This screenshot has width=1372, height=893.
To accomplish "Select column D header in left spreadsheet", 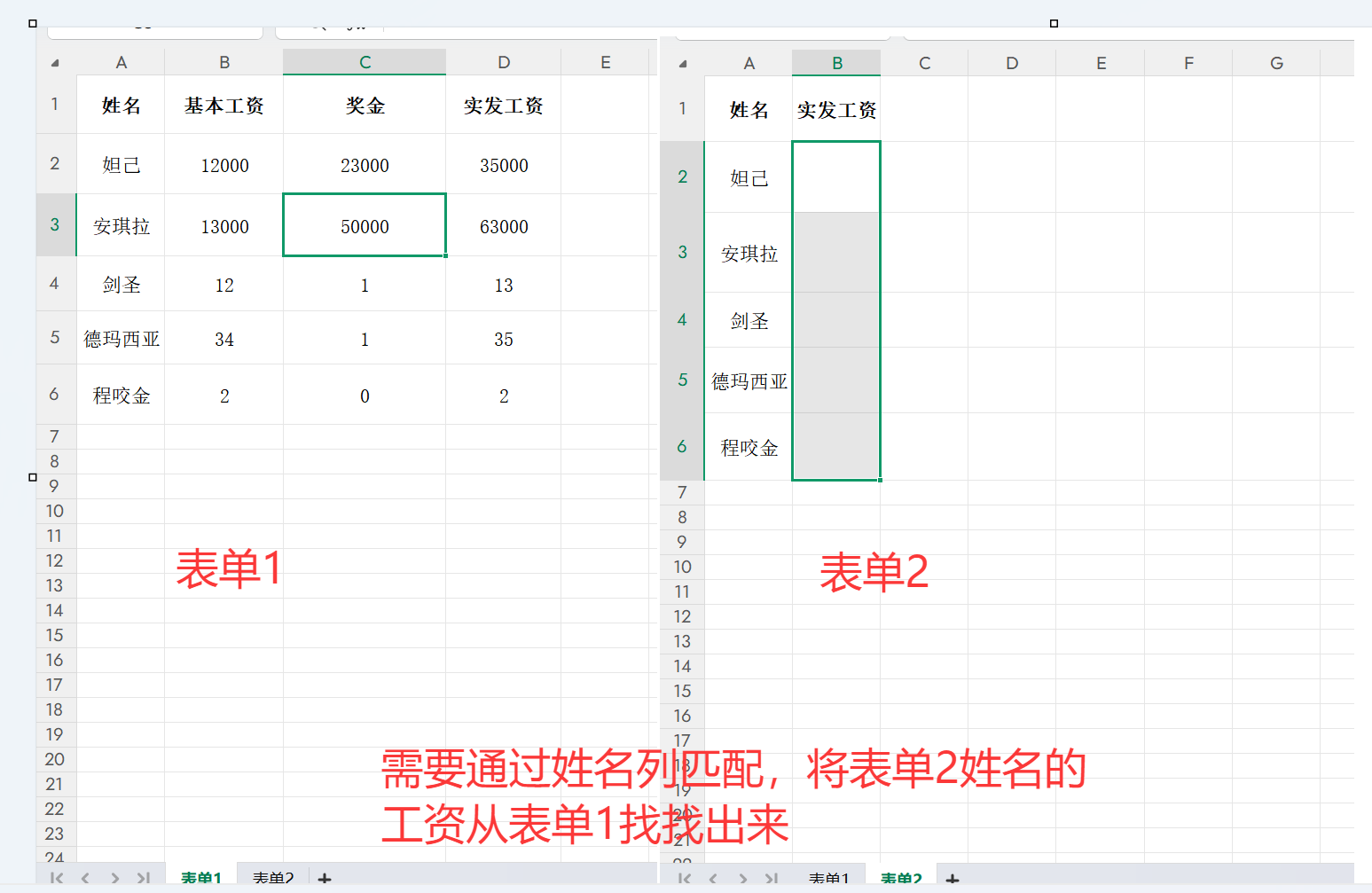I will click(504, 62).
